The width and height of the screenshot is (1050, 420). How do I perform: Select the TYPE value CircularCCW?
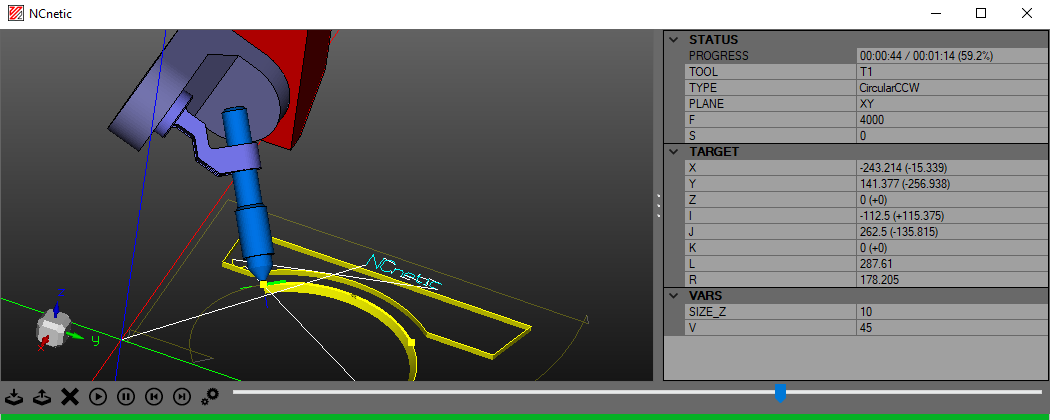coord(951,88)
